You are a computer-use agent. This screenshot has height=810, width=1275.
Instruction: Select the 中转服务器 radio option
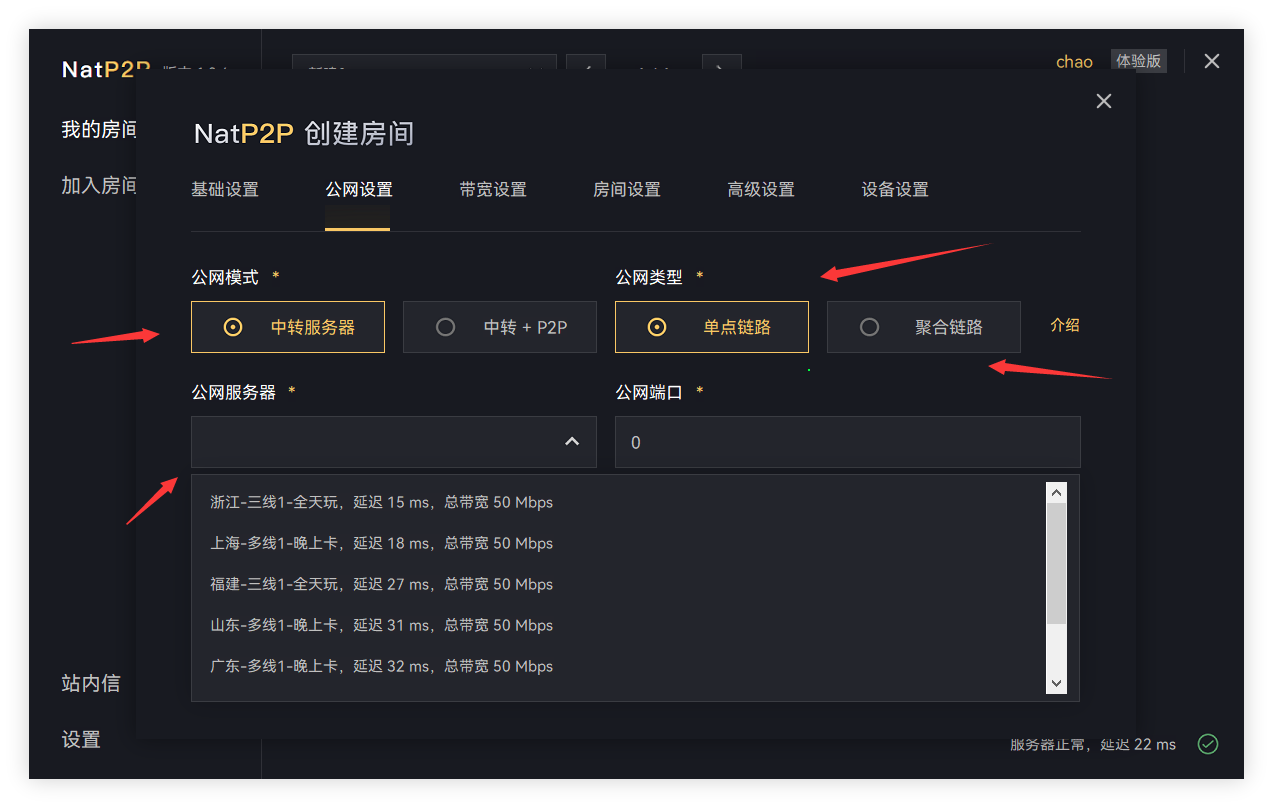[288, 327]
